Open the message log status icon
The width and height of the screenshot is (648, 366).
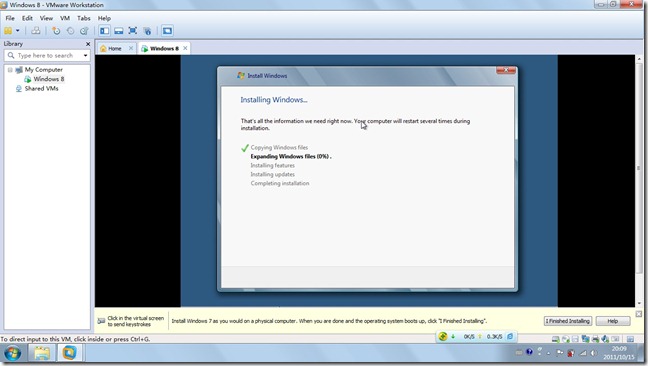[630, 339]
